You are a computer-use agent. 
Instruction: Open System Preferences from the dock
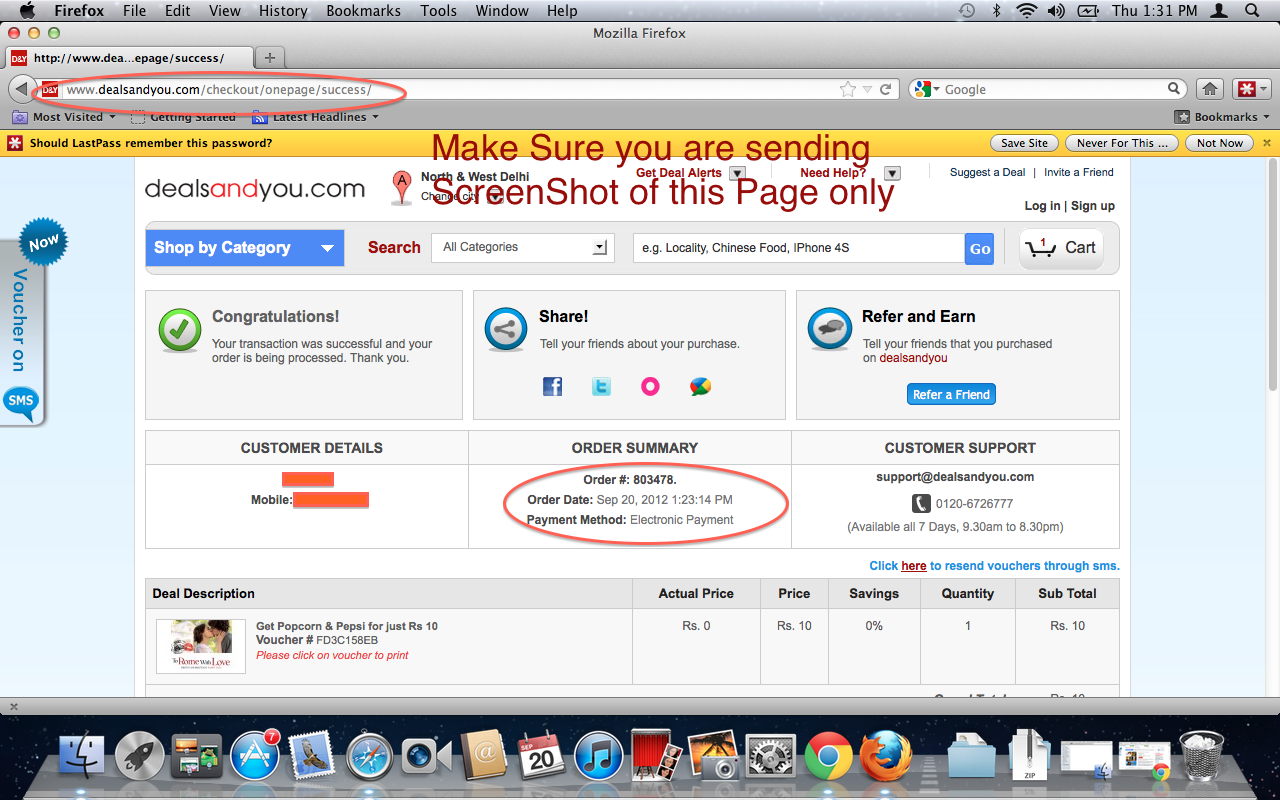tap(771, 756)
